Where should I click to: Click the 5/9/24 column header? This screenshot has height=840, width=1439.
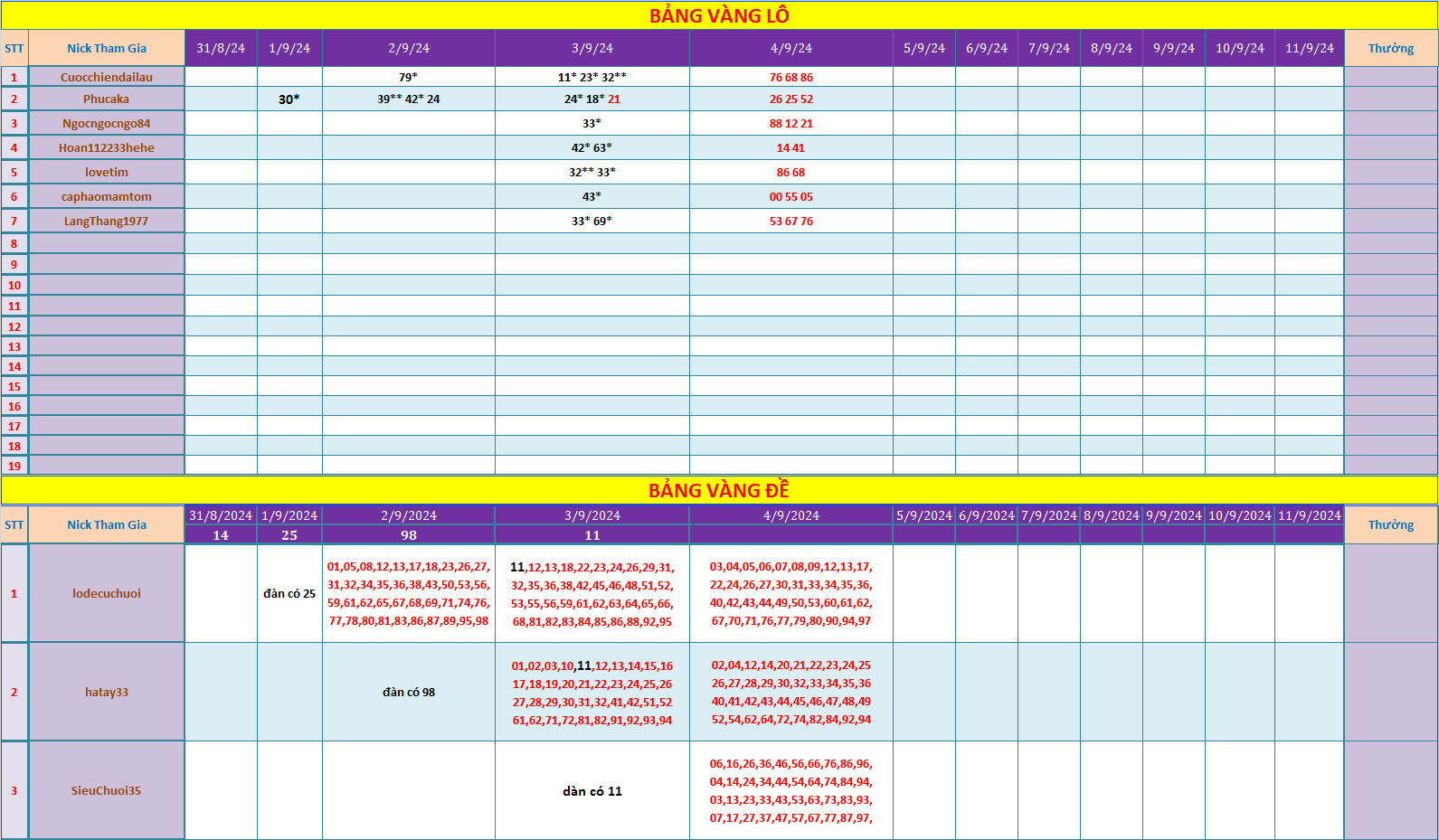pos(924,48)
